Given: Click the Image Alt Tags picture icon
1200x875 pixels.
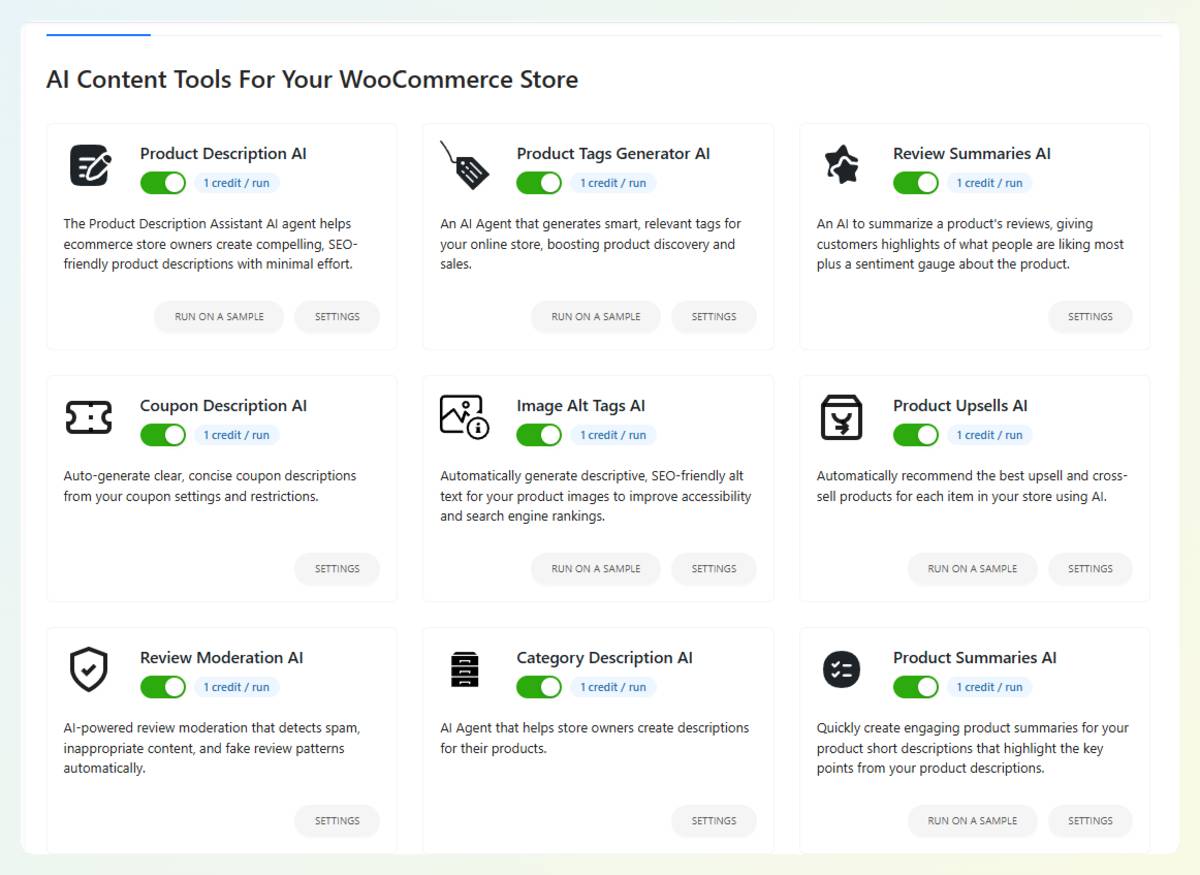Looking at the screenshot, I should click(x=465, y=416).
